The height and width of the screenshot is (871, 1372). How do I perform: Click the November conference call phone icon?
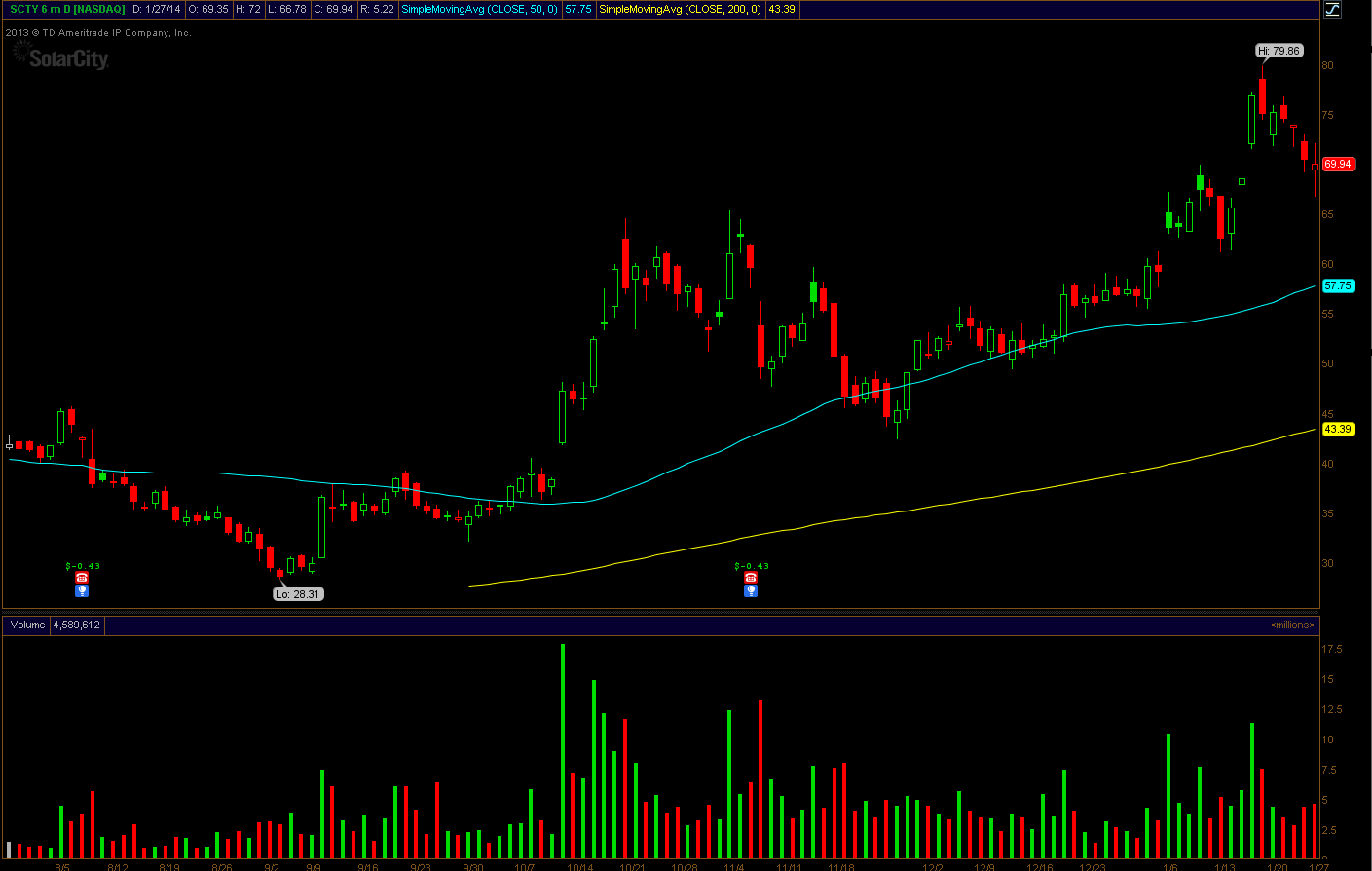click(751, 578)
